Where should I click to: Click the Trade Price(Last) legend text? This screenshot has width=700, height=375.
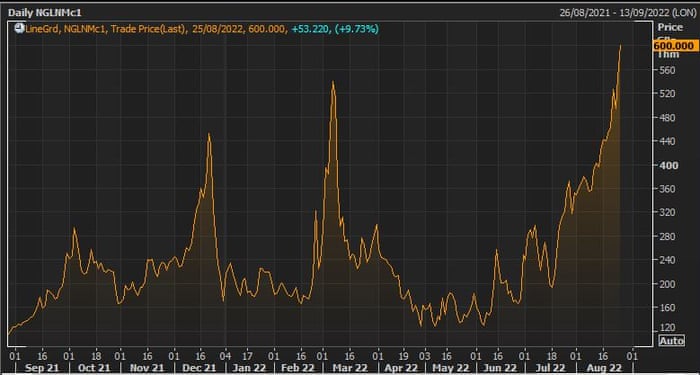148,29
